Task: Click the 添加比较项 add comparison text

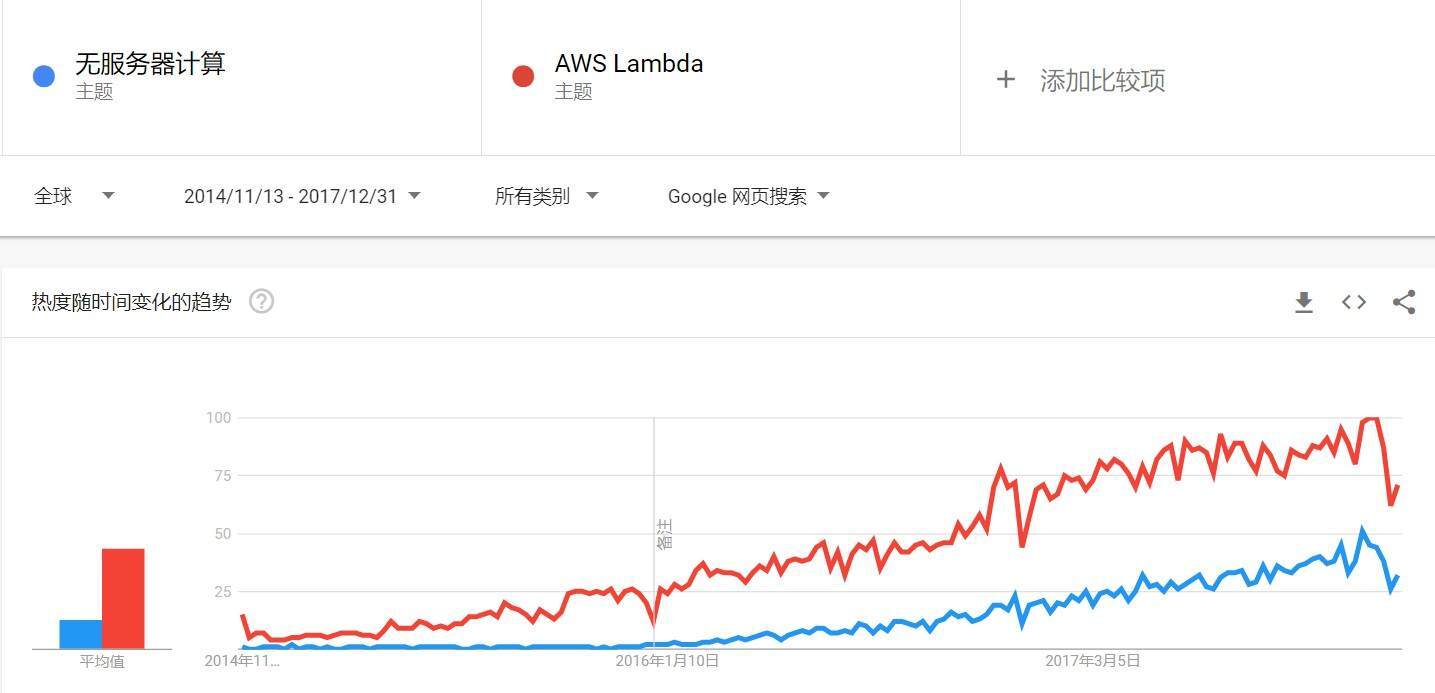Action: pyautogui.click(x=1102, y=80)
